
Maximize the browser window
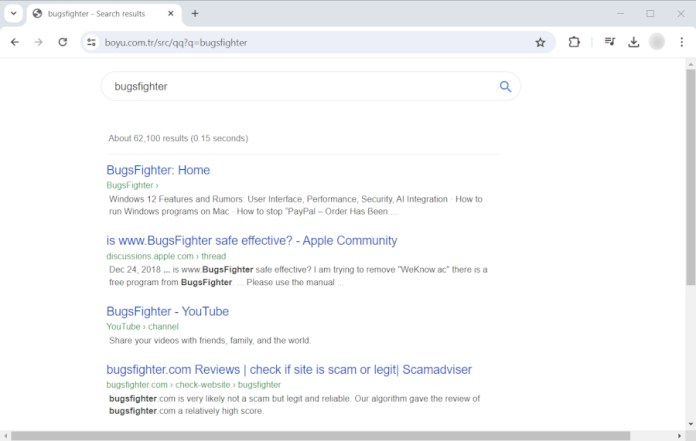coord(650,14)
